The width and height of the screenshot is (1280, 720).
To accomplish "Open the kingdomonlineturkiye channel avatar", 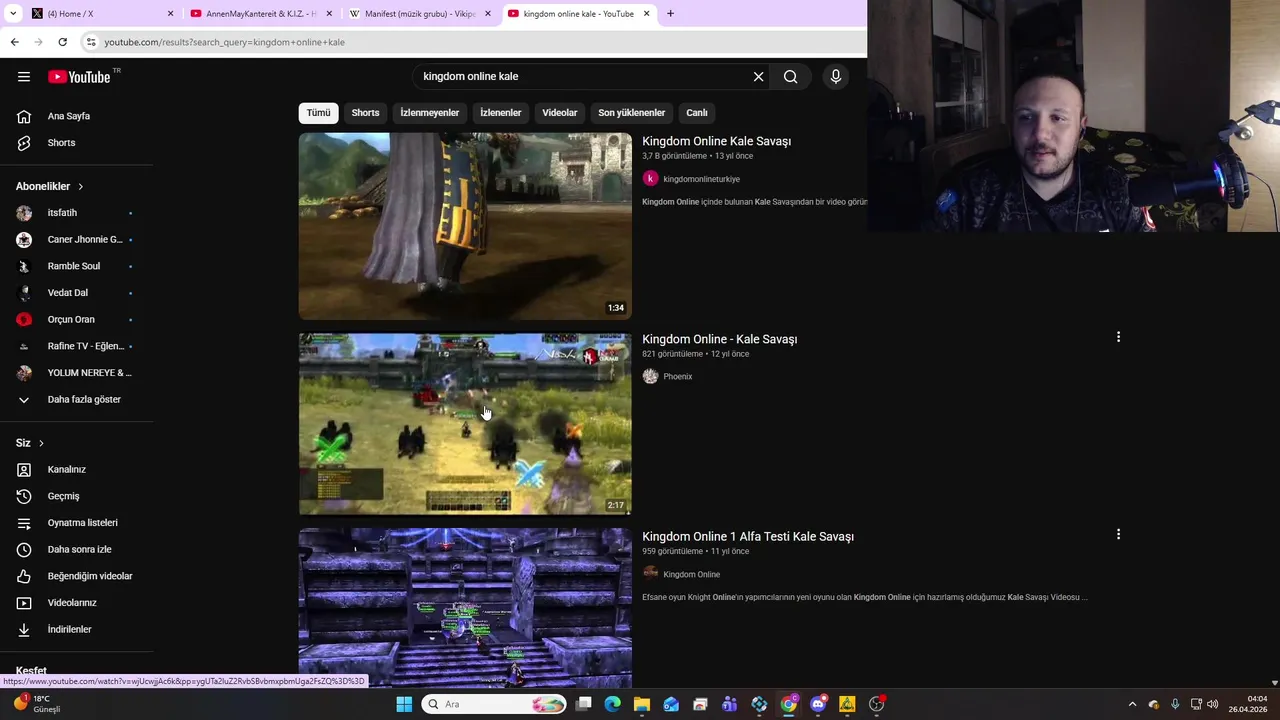I will coord(650,179).
